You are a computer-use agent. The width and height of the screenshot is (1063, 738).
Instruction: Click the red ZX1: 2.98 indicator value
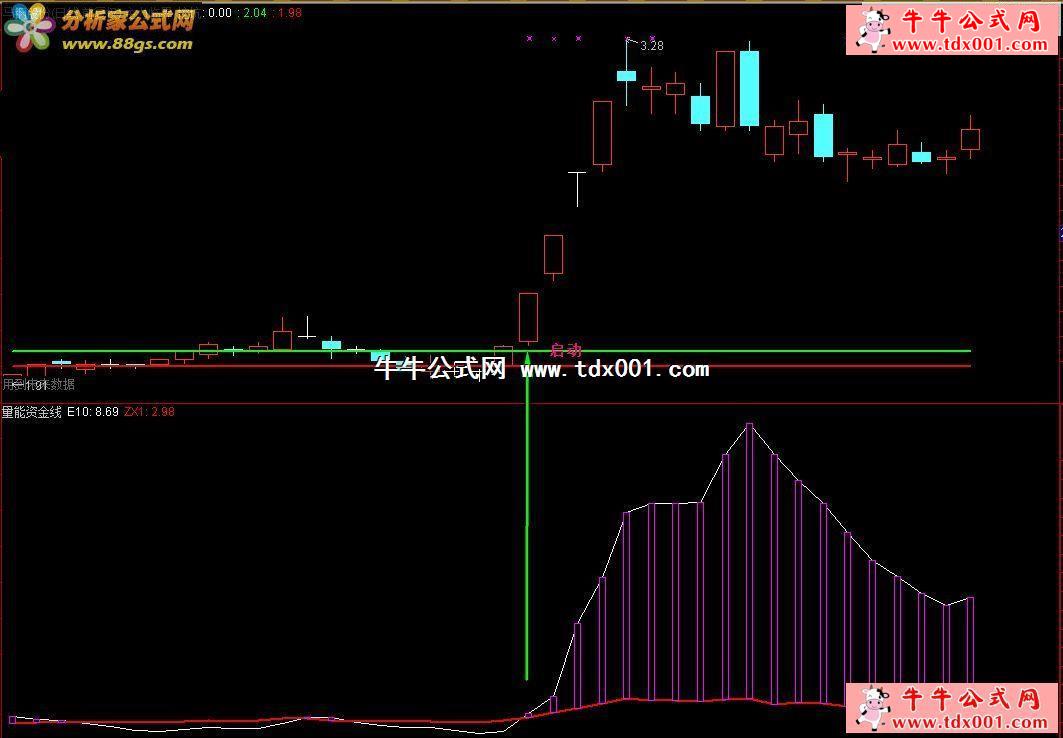point(149,411)
